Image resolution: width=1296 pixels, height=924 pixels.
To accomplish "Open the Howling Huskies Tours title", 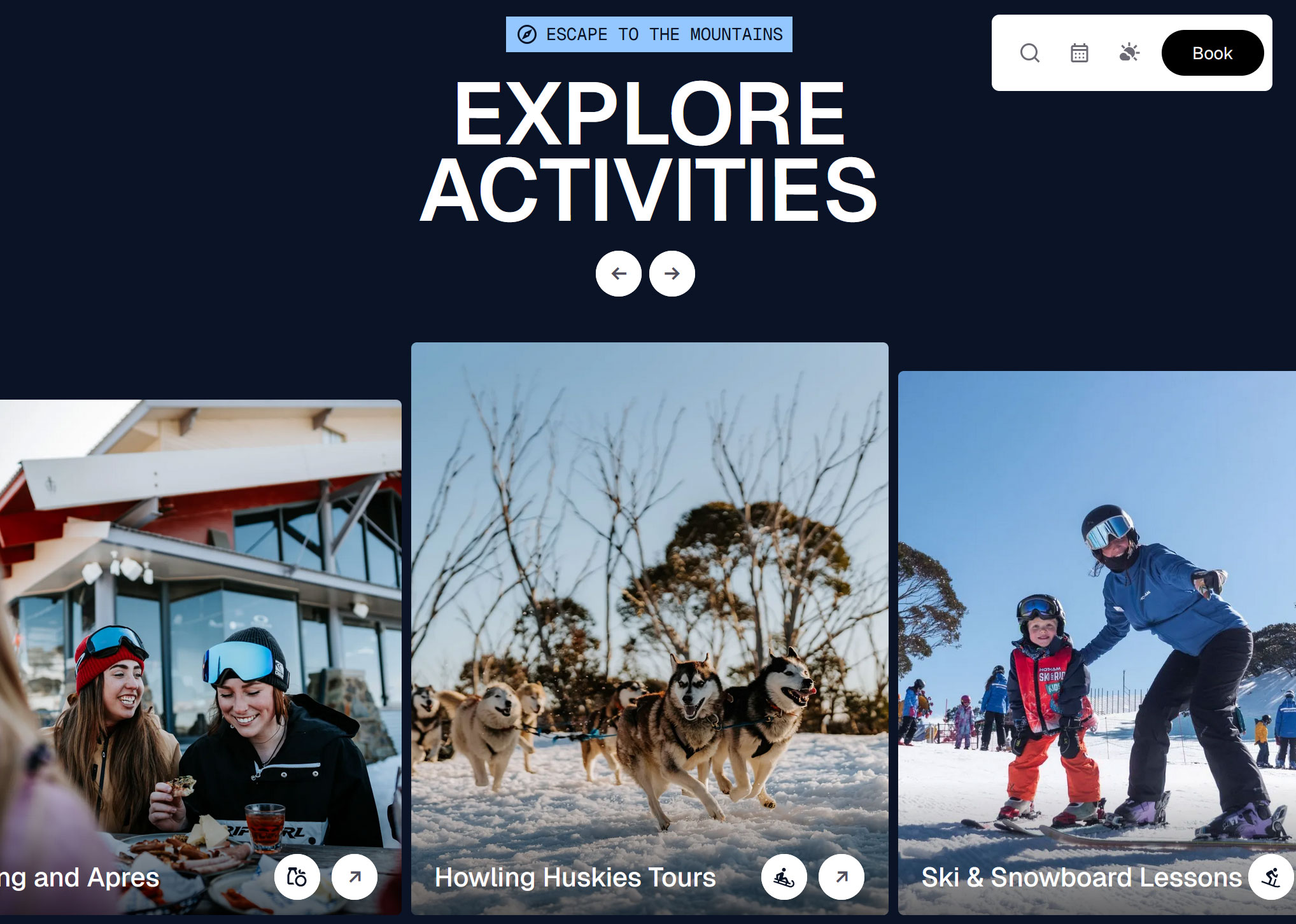I will pos(575,878).
